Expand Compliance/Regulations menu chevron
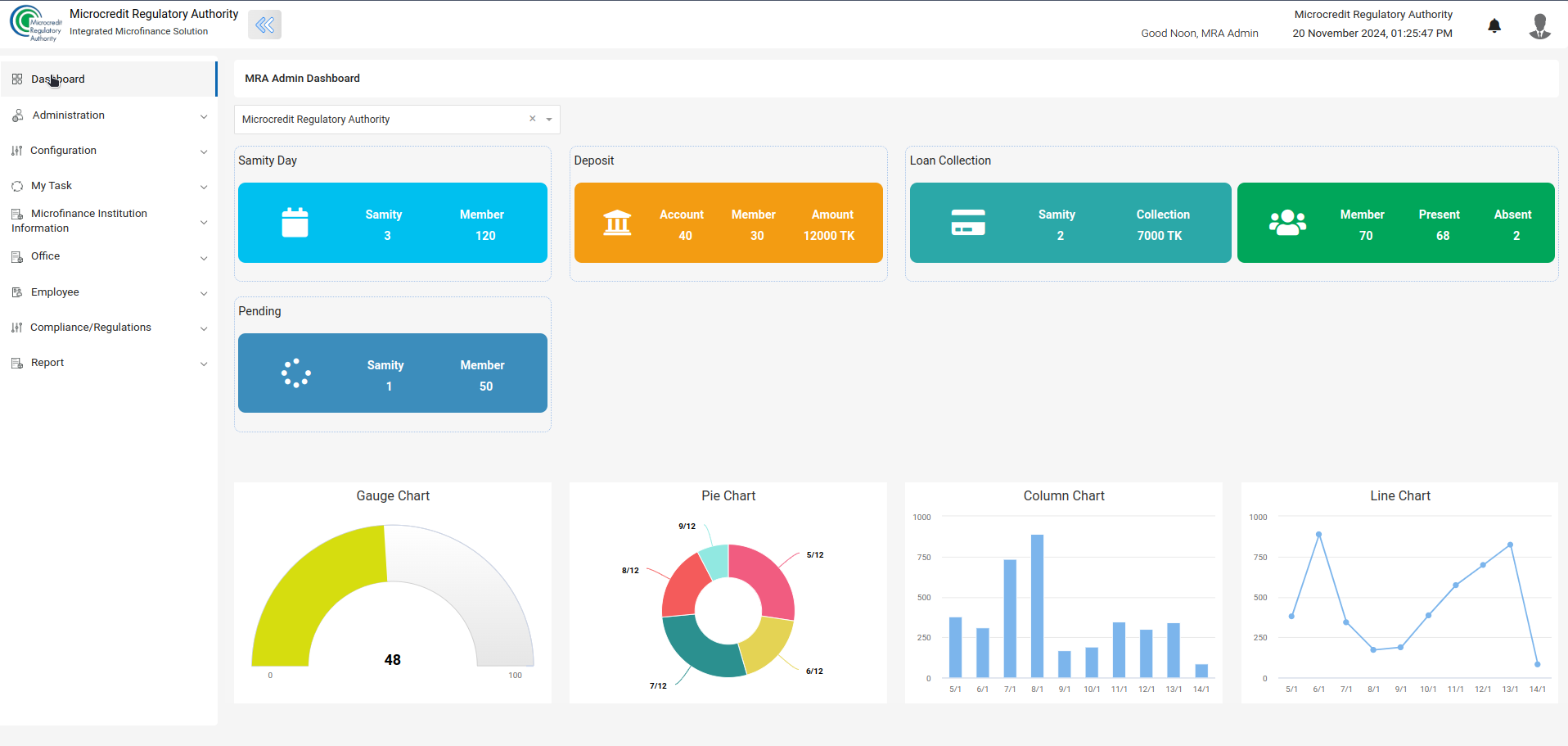Viewport: 1568px width, 746px height. [x=204, y=328]
